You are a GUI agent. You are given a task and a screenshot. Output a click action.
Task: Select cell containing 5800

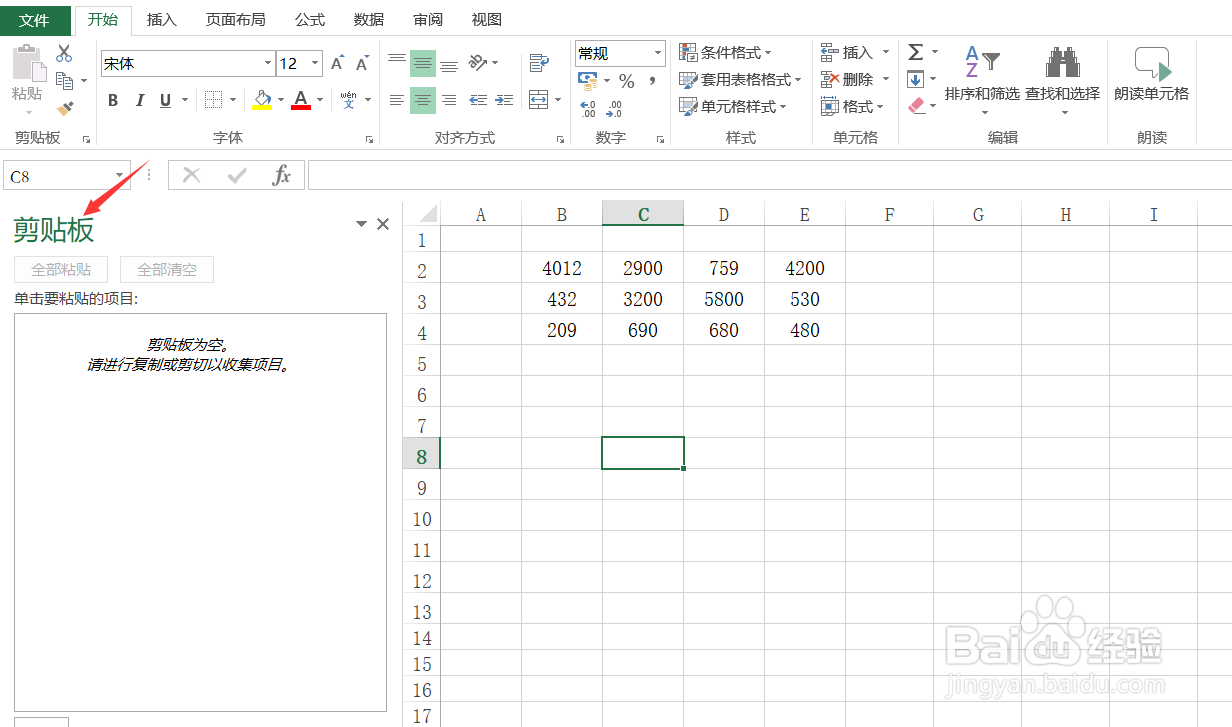(x=724, y=299)
